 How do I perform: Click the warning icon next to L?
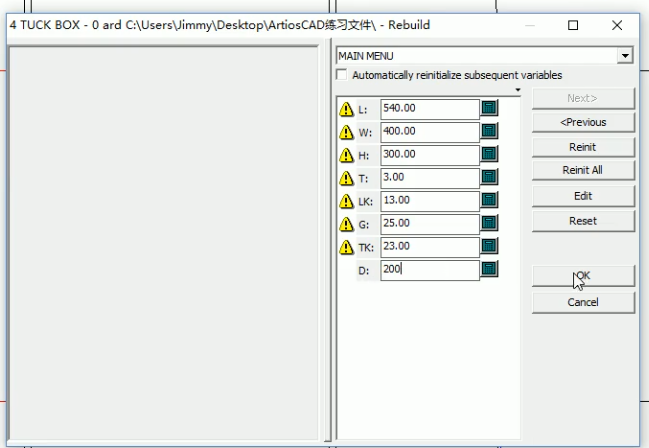point(346,109)
